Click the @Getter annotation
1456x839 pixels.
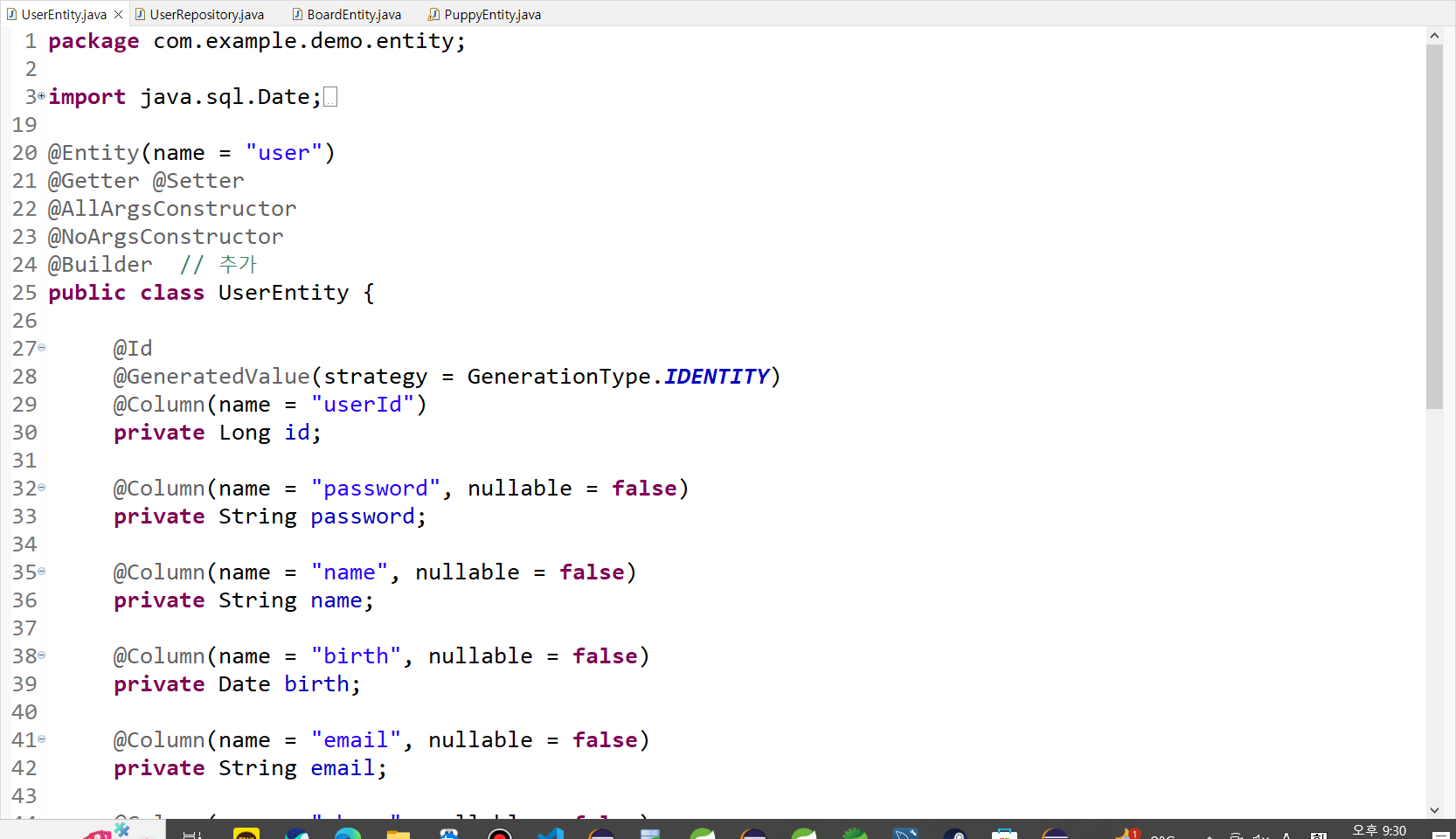coord(94,181)
